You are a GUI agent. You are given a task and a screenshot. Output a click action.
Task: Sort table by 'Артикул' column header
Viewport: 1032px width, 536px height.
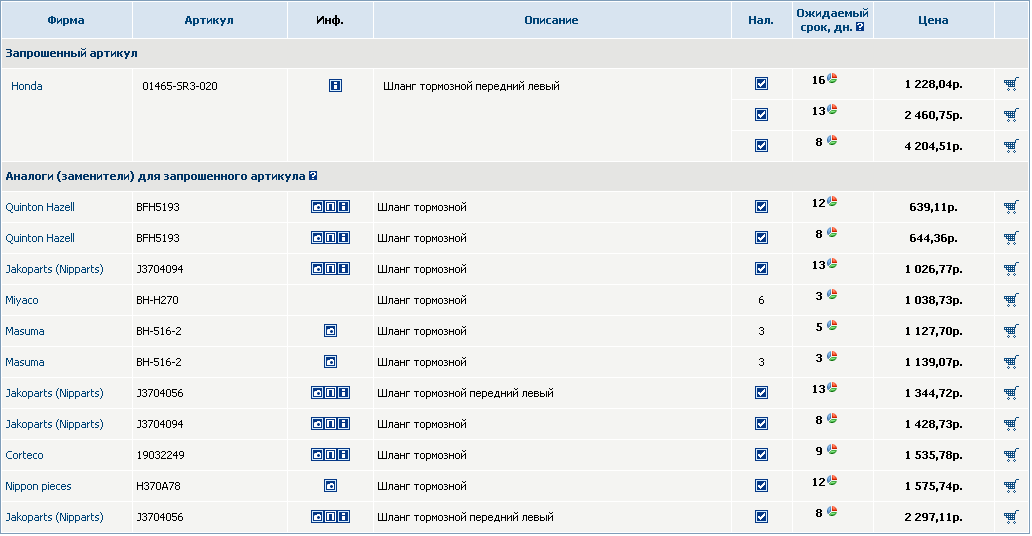pos(209,20)
